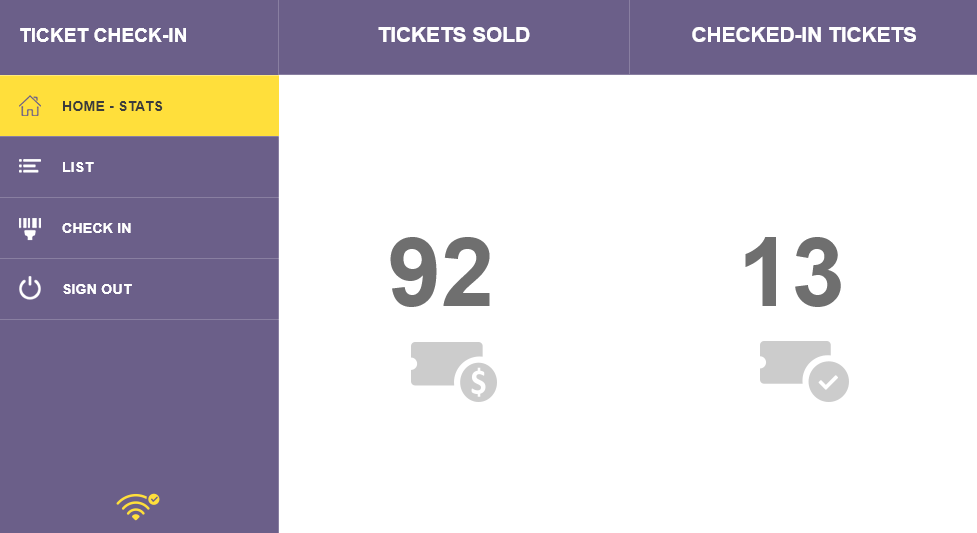Image resolution: width=977 pixels, height=533 pixels.
Task: Click the empty sidebar area below Sign Out
Action: 139,399
